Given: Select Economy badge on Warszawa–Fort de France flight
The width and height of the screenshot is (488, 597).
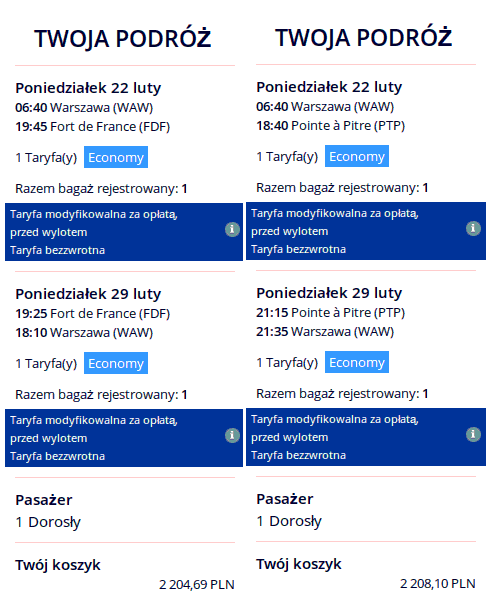Looking at the screenshot, I should (116, 157).
